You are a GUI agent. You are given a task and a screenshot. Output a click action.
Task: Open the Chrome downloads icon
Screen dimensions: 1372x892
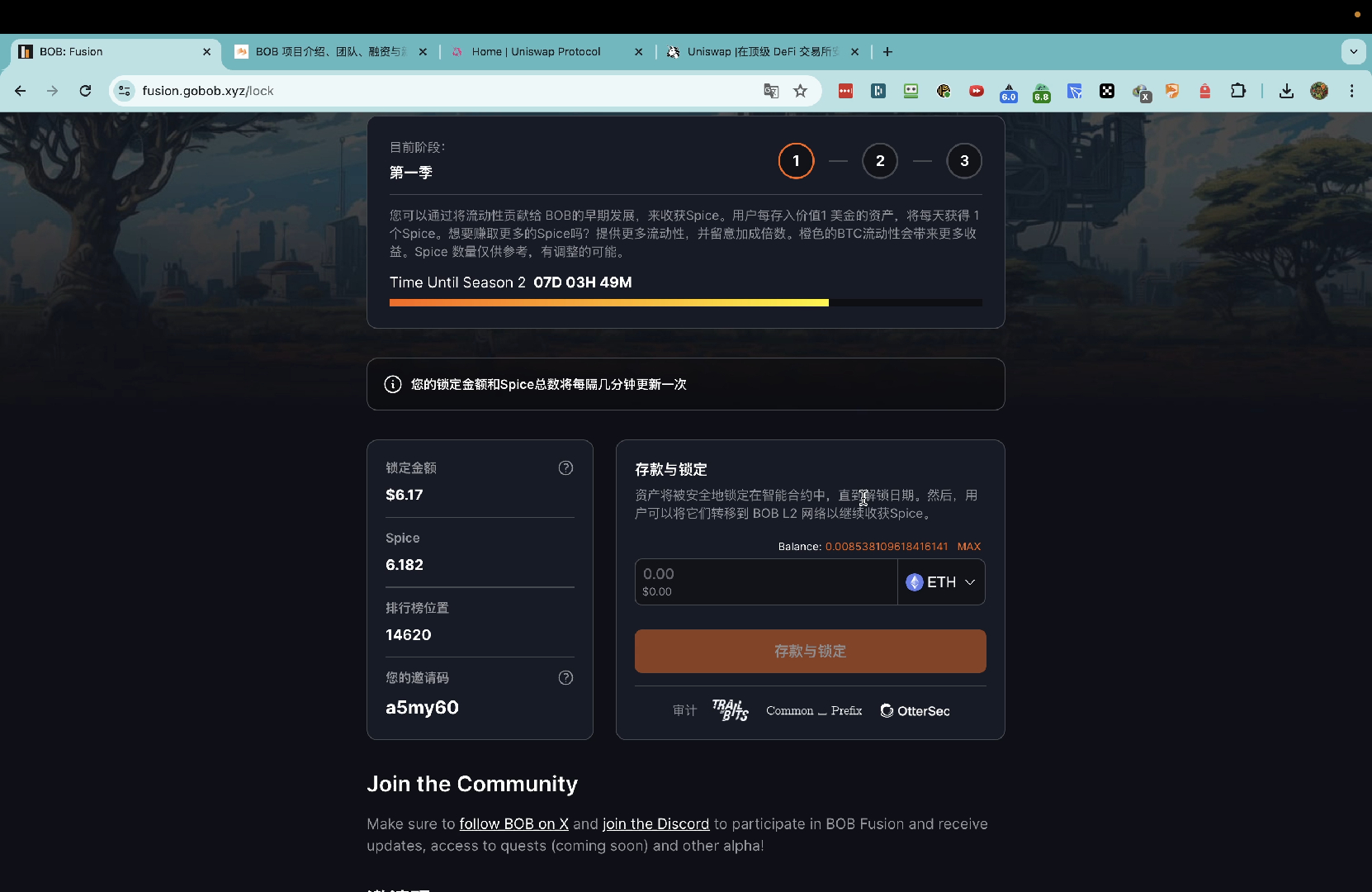[1286, 91]
